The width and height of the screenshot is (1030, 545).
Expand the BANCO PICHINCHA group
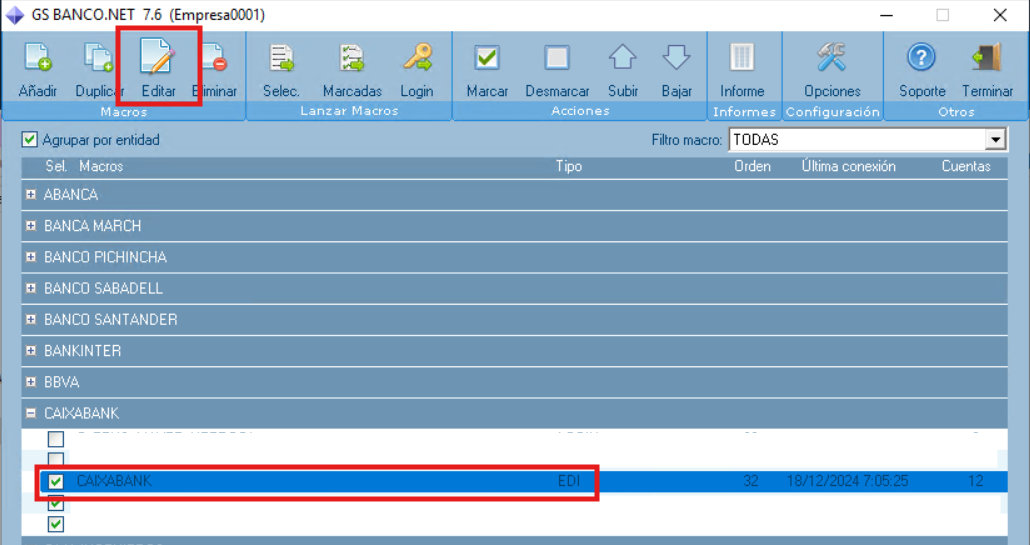31,257
